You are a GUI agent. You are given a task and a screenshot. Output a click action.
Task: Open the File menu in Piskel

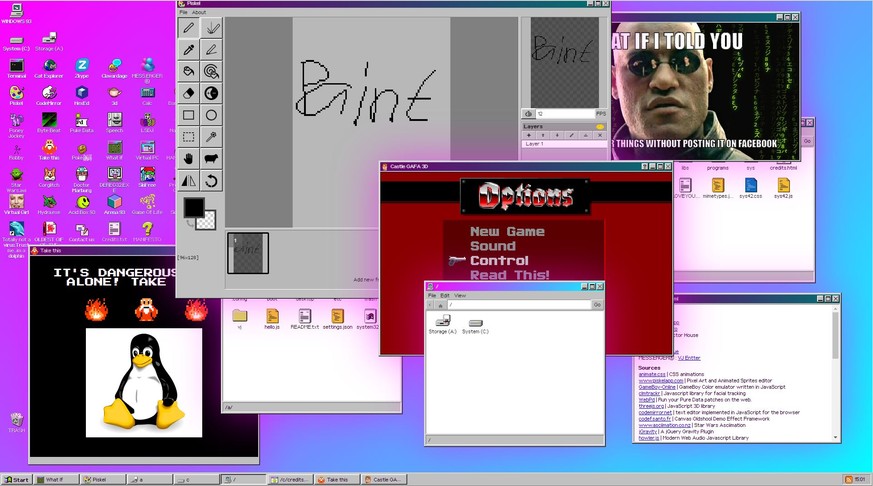[183, 12]
